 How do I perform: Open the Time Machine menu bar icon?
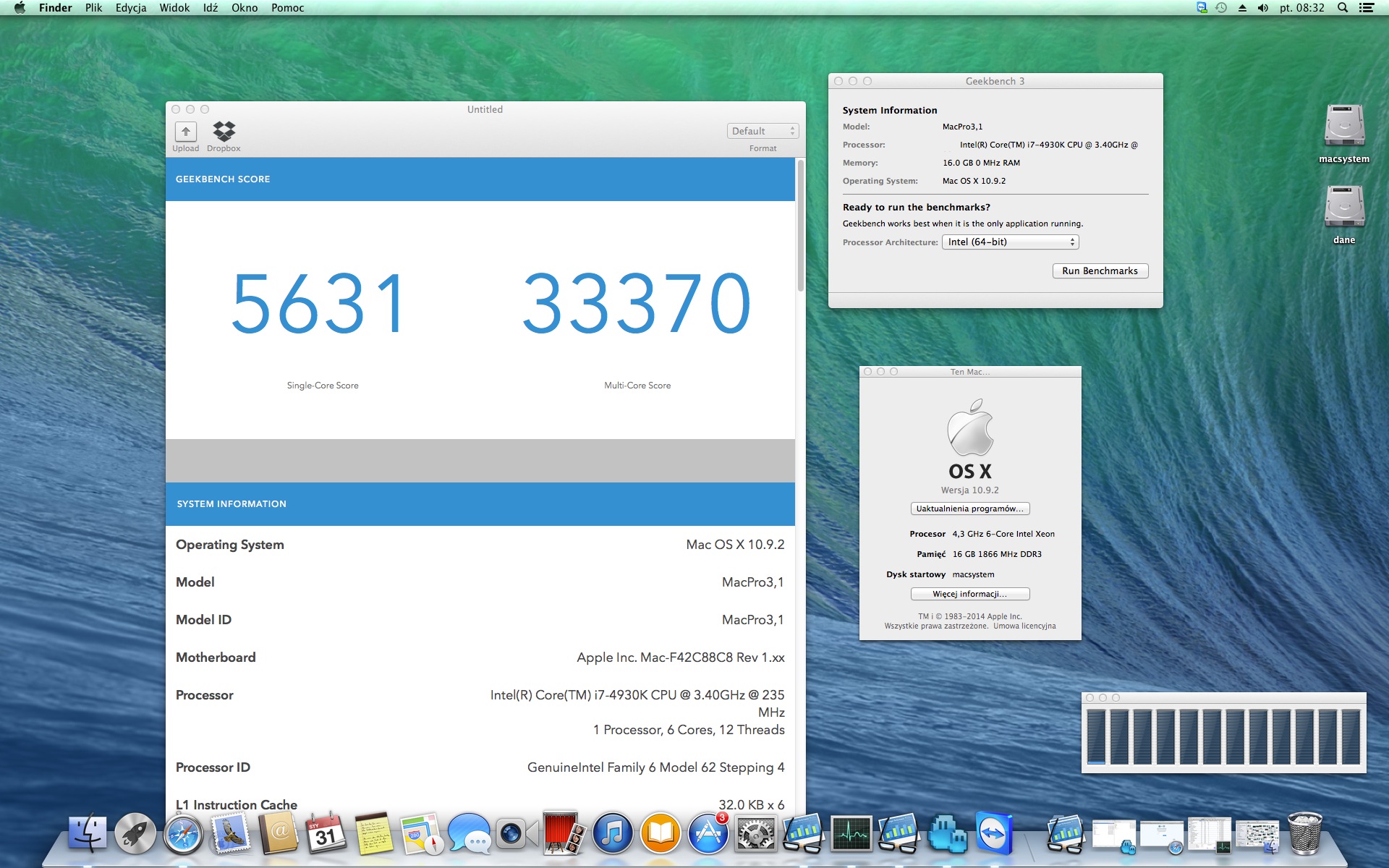pyautogui.click(x=1221, y=8)
